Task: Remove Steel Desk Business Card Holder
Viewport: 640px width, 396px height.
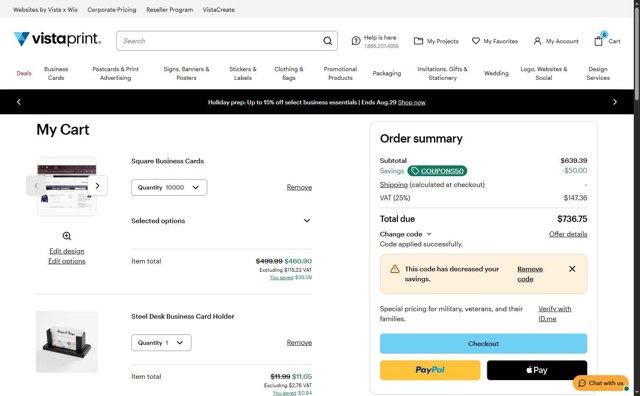Action: click(x=299, y=343)
